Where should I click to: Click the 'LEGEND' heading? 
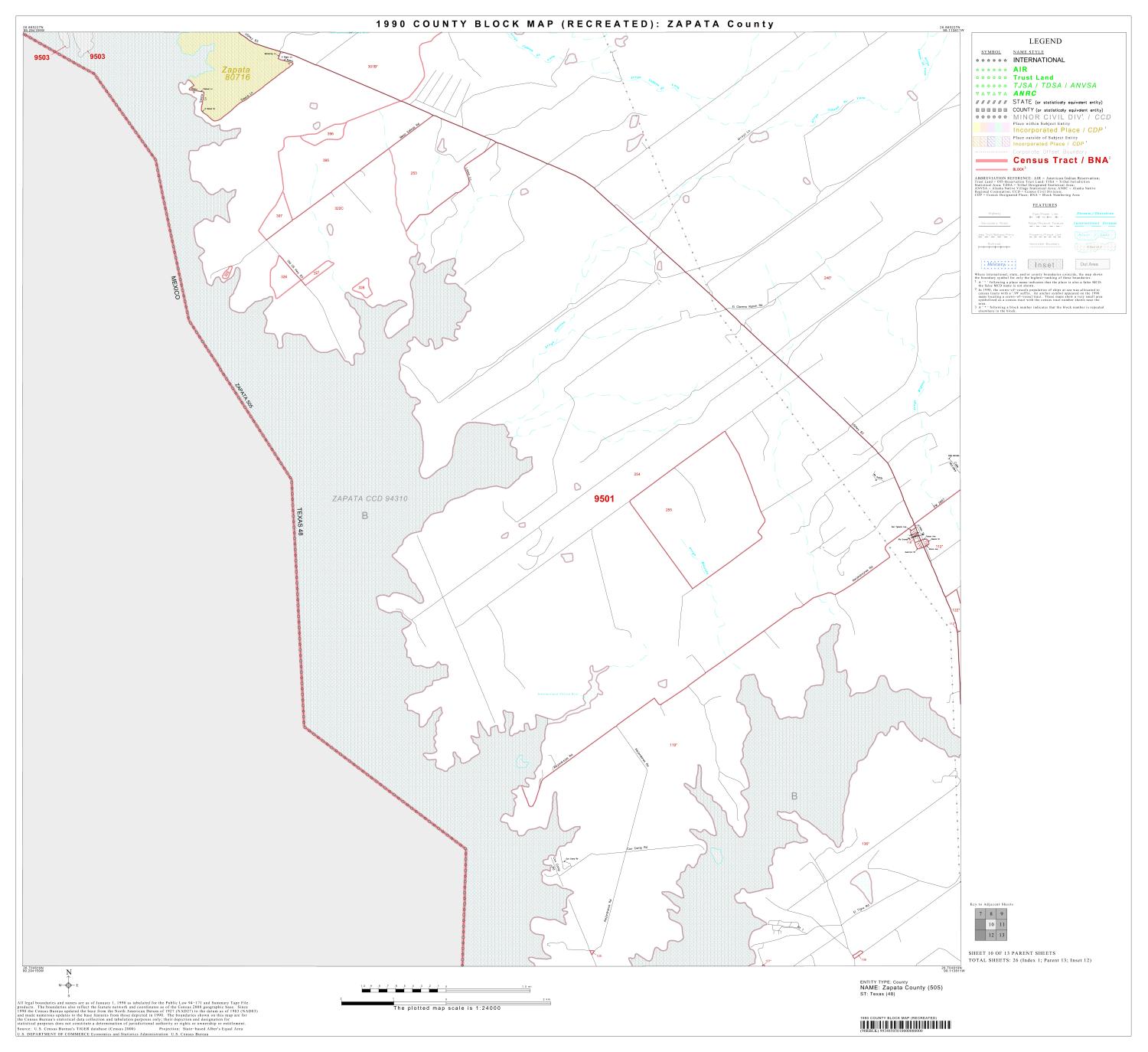click(1045, 41)
